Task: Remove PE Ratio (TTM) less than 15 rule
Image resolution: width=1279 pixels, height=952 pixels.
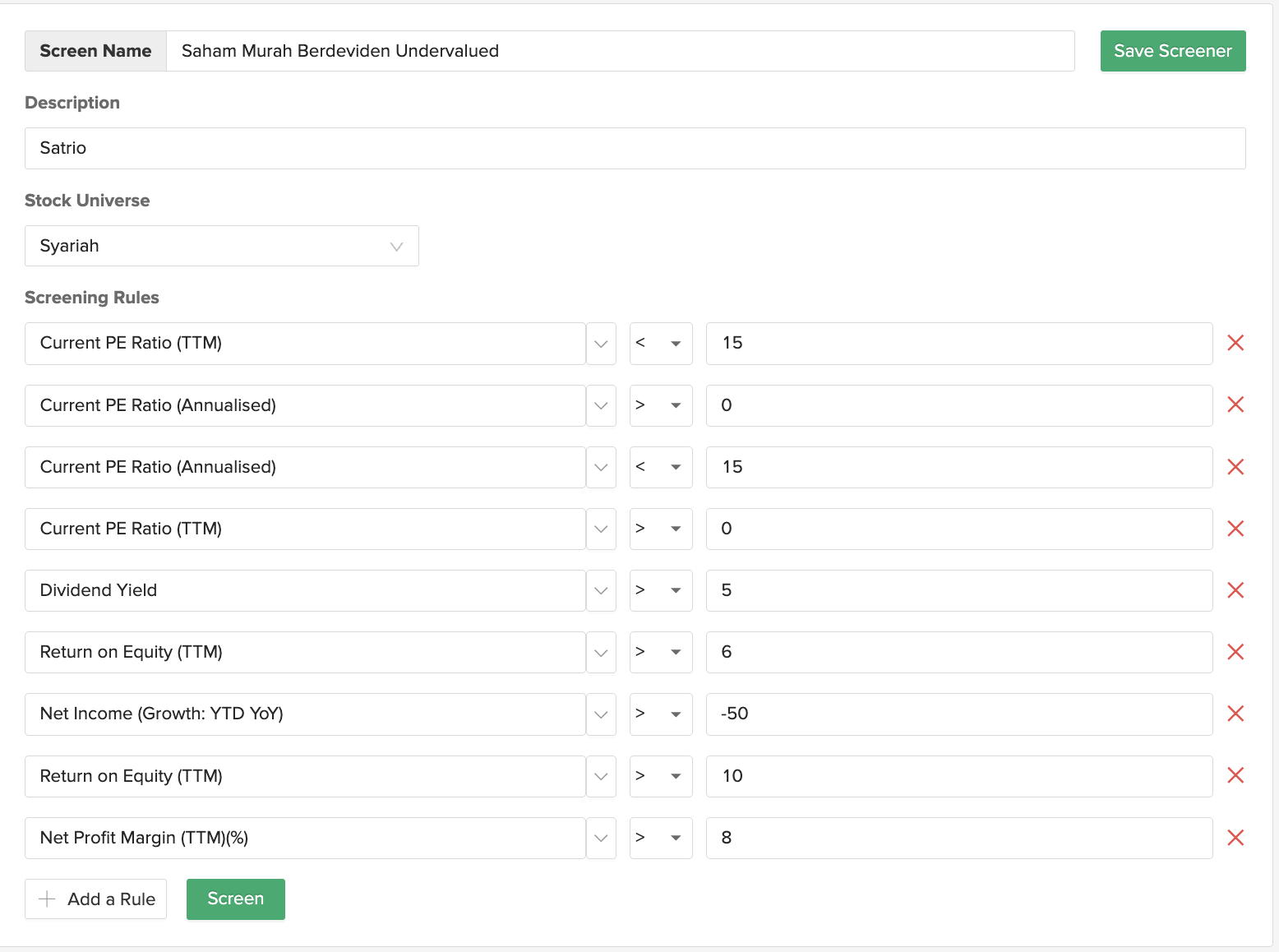Action: (1235, 343)
